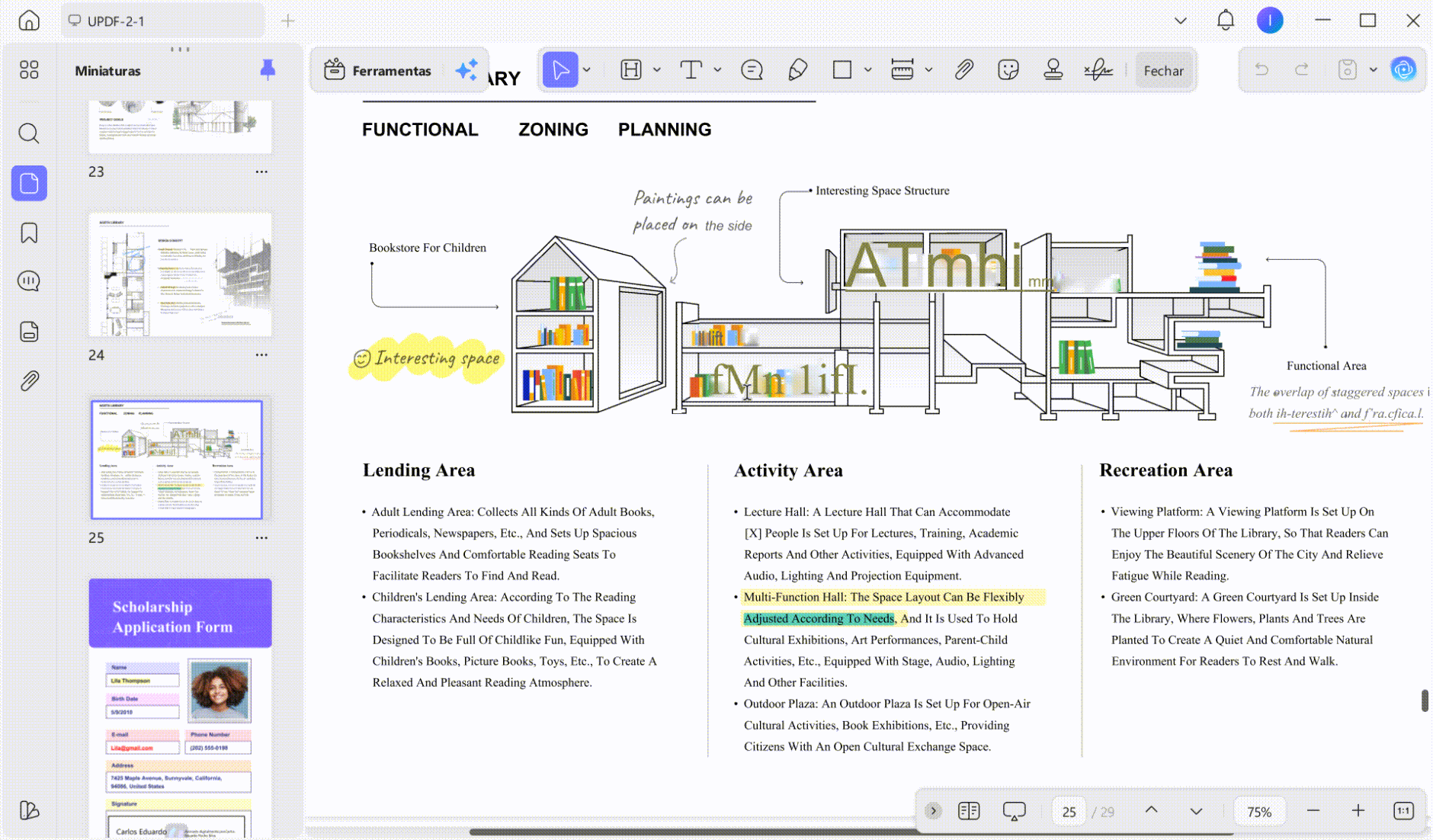1433x840 pixels.
Task: Open the bookmarks panel
Action: click(x=29, y=232)
